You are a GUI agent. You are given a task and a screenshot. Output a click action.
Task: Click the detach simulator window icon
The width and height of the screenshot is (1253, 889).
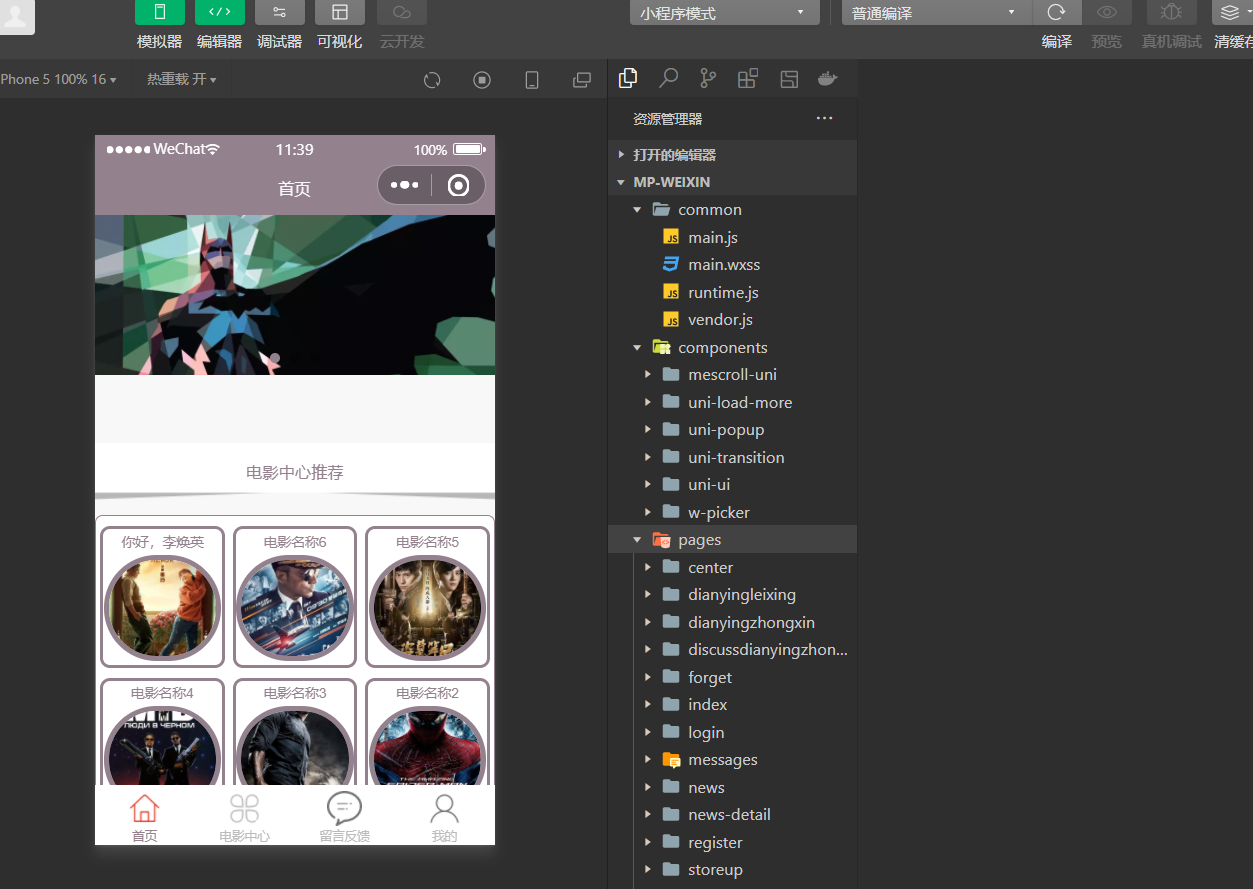[x=582, y=80]
